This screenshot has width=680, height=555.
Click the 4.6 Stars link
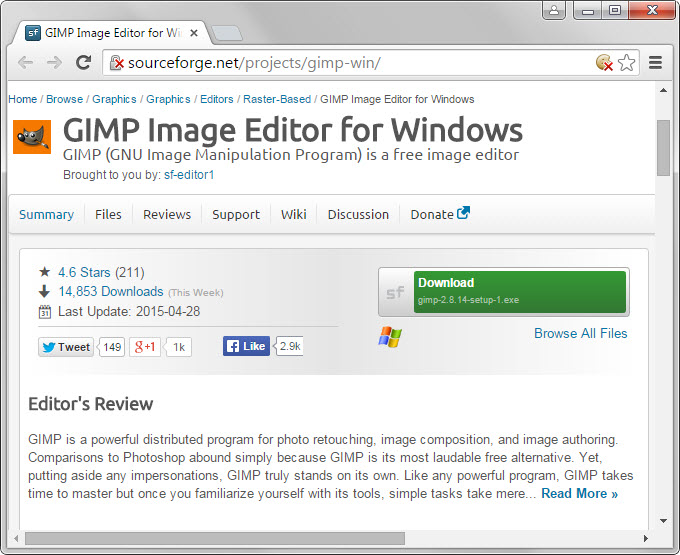coord(84,272)
